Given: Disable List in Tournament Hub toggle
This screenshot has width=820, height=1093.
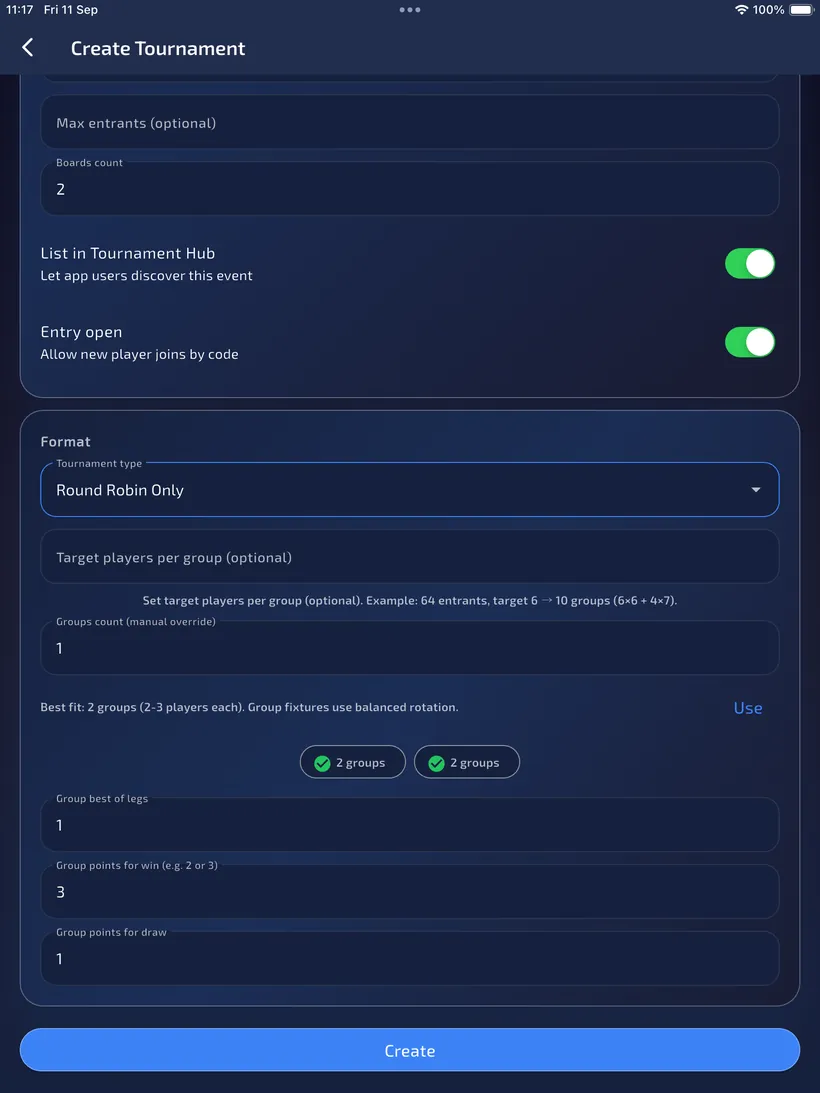Looking at the screenshot, I should coord(750,263).
